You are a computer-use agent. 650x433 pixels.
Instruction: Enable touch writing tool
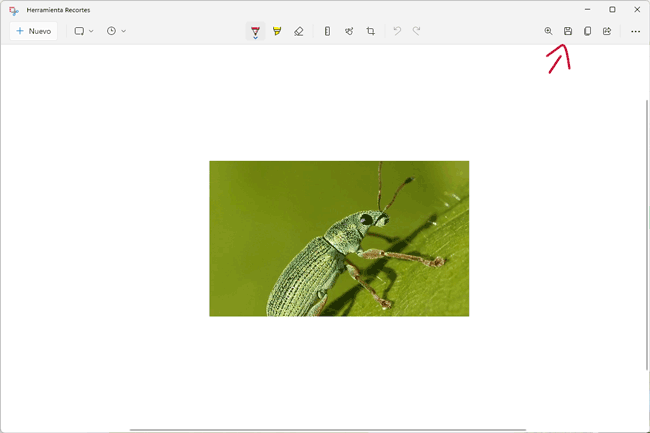pos(349,31)
